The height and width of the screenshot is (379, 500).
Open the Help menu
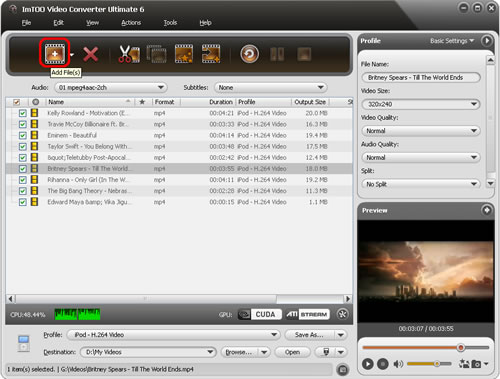(205, 23)
